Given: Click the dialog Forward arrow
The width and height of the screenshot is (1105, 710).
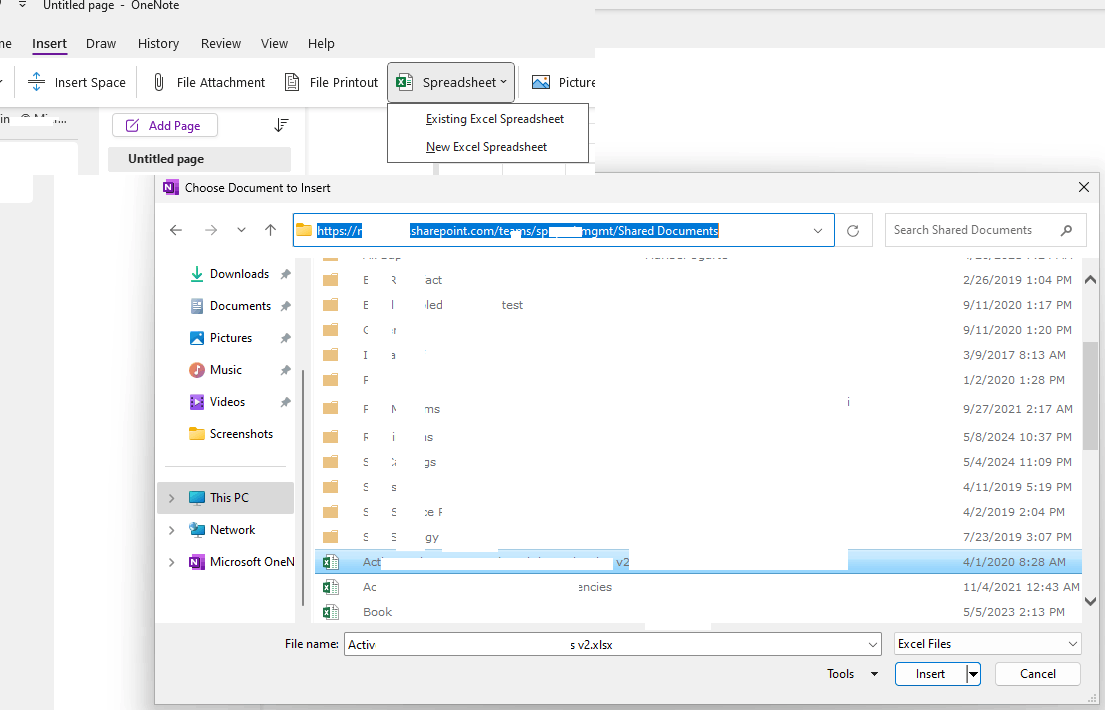Looking at the screenshot, I should click(211, 230).
